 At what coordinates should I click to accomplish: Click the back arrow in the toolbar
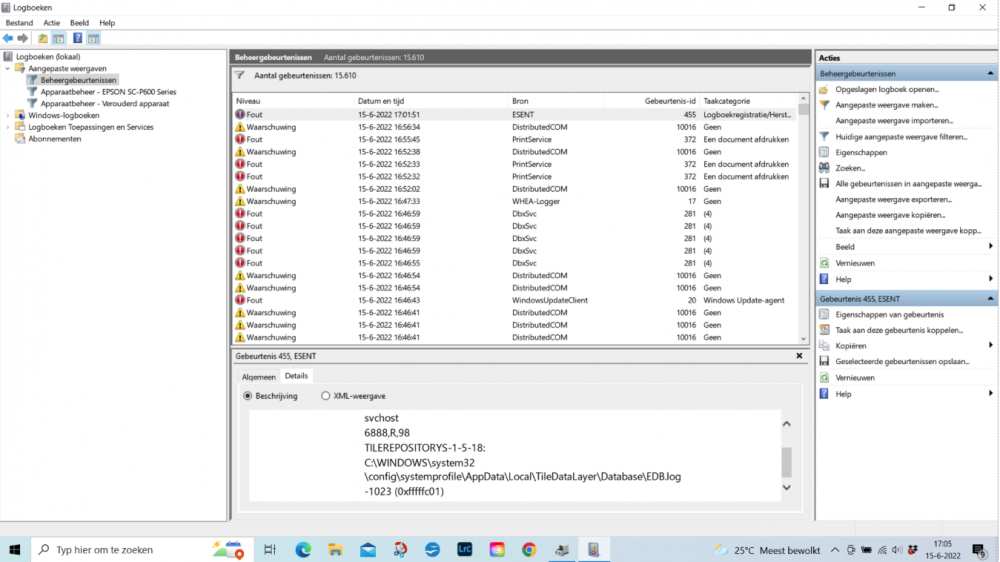point(8,38)
